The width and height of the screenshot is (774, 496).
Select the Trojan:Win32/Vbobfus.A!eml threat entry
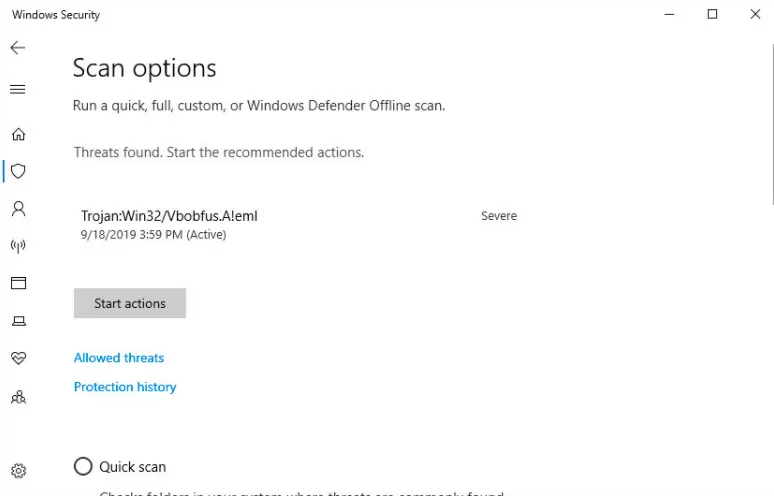click(x=169, y=216)
